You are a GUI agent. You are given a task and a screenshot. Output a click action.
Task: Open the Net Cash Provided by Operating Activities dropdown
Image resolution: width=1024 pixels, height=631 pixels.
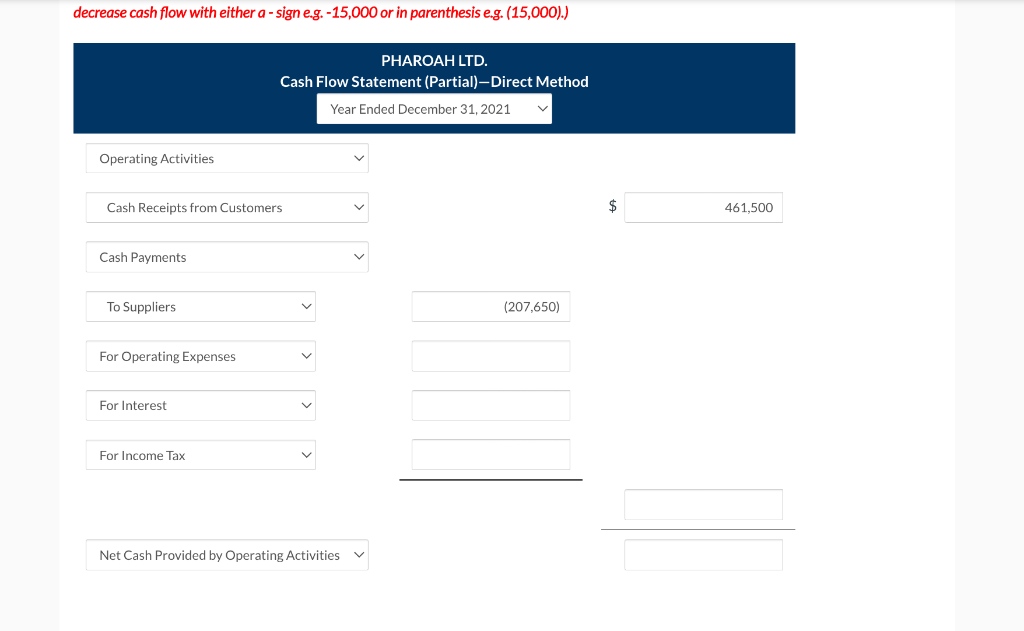click(x=226, y=554)
